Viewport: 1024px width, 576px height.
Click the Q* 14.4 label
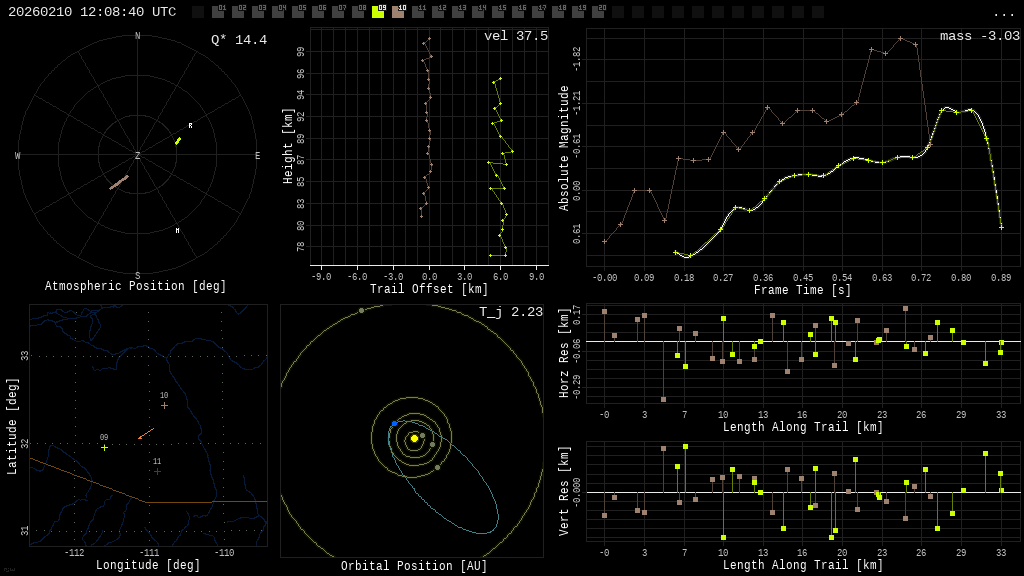point(239,40)
